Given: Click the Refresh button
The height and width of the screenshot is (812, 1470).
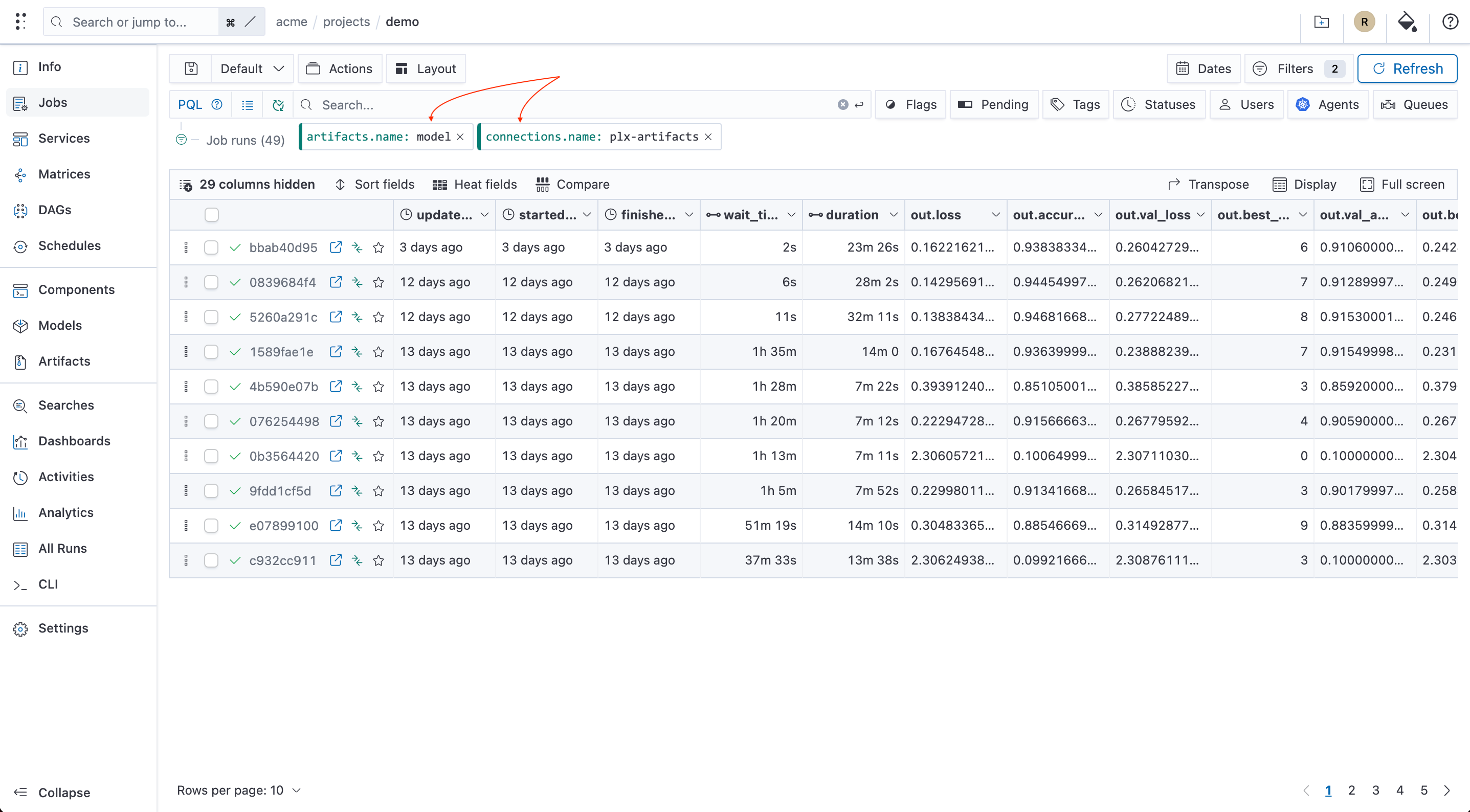Looking at the screenshot, I should tap(1407, 69).
